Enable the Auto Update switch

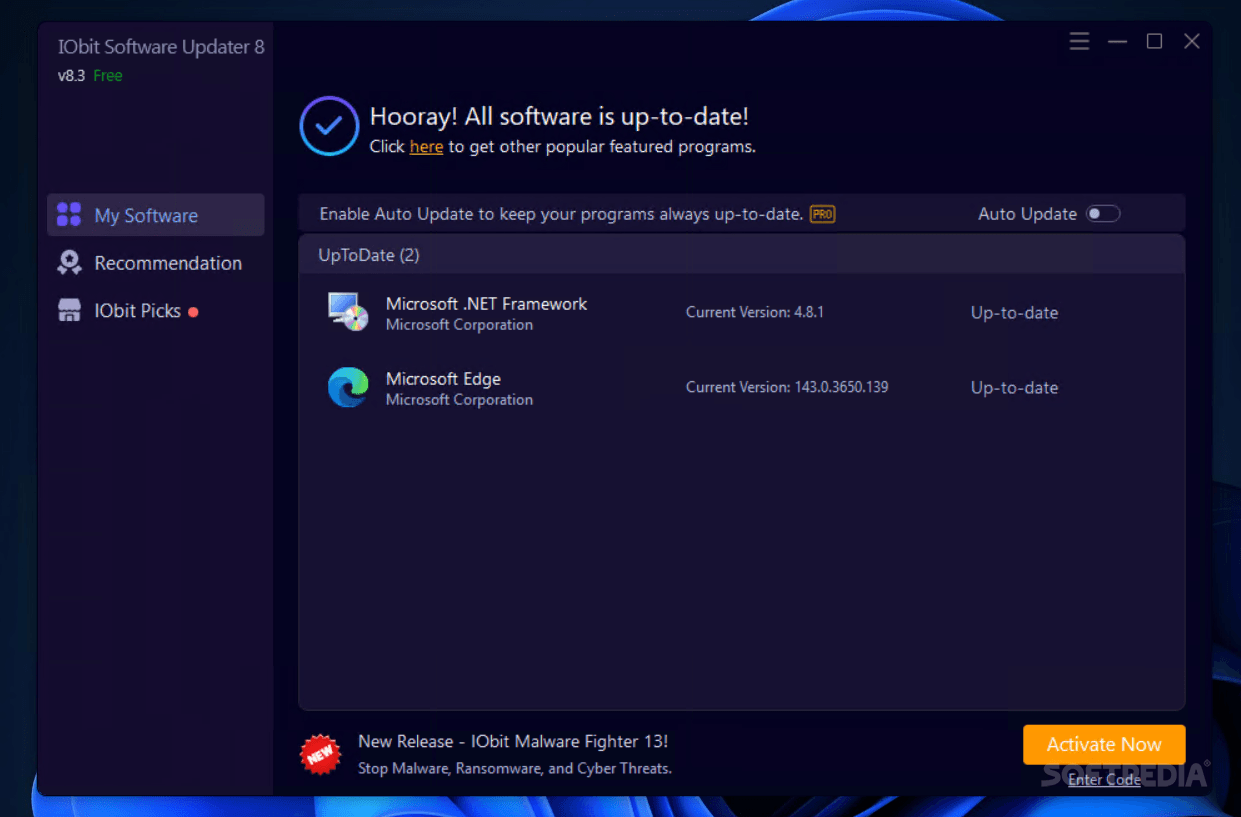[x=1103, y=214]
